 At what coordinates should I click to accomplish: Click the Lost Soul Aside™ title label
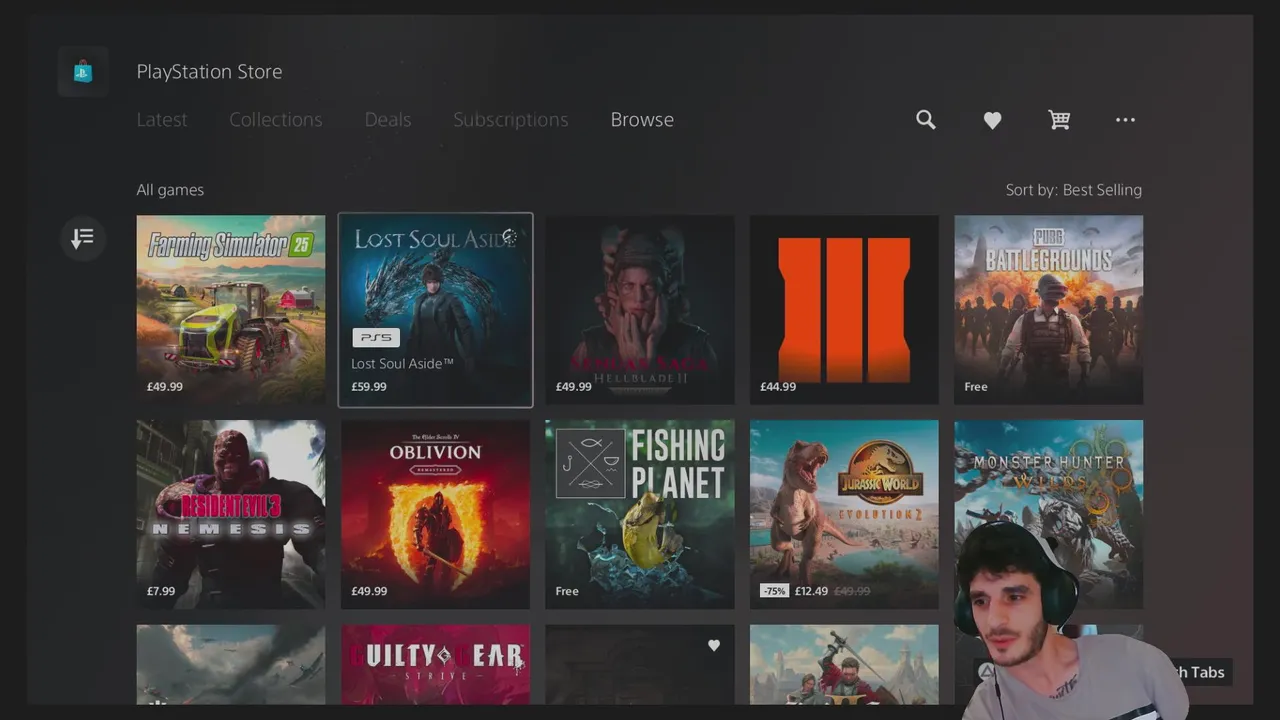pos(402,364)
